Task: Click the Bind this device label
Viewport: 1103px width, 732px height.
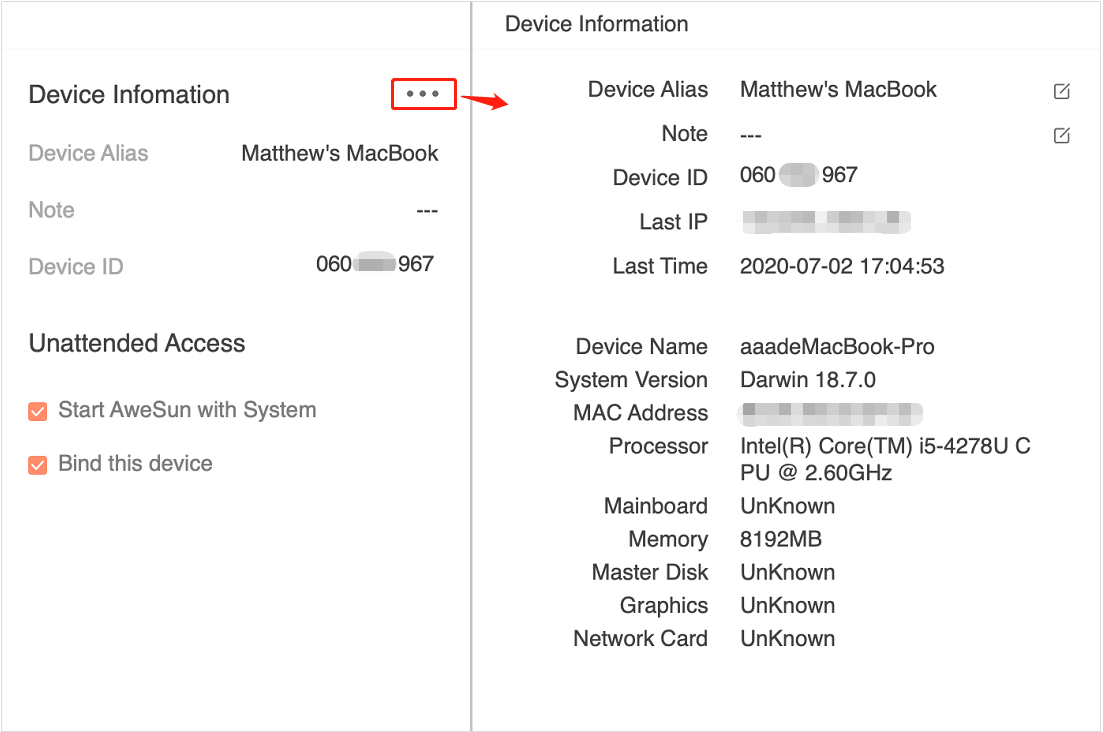Action: coord(135,464)
